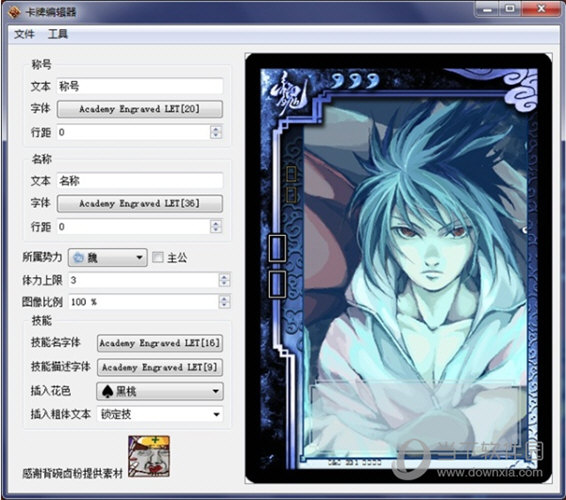Click the faction icon in 所属势力 dropdown

(x=78, y=258)
